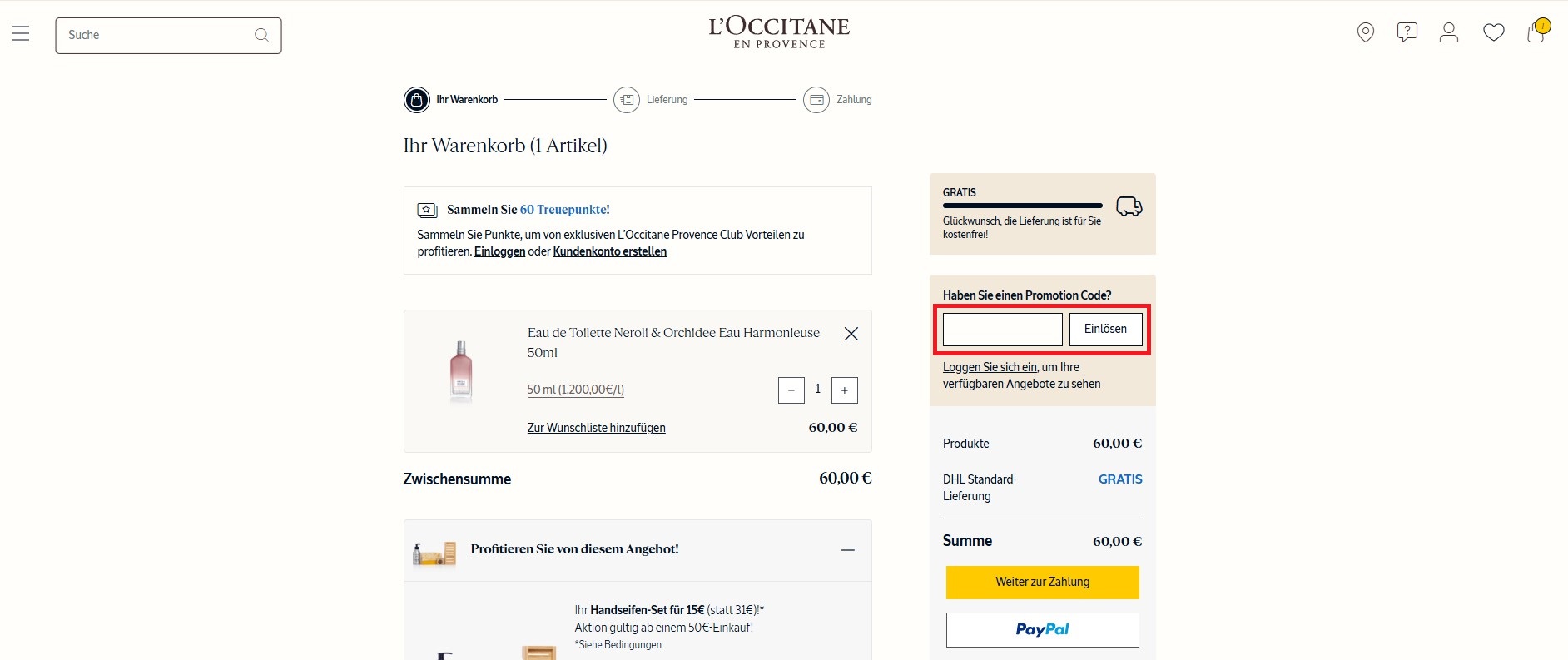Click the Siehe Bedingungen note
Screen dimensions: 1568x660
click(x=618, y=645)
